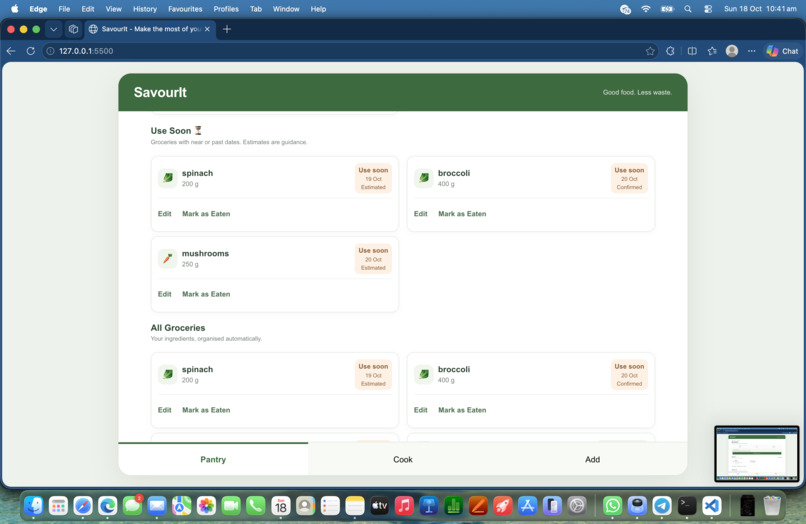The height and width of the screenshot is (524, 806).
Task: Edit spinach in the Use Soon section
Action: click(x=164, y=213)
